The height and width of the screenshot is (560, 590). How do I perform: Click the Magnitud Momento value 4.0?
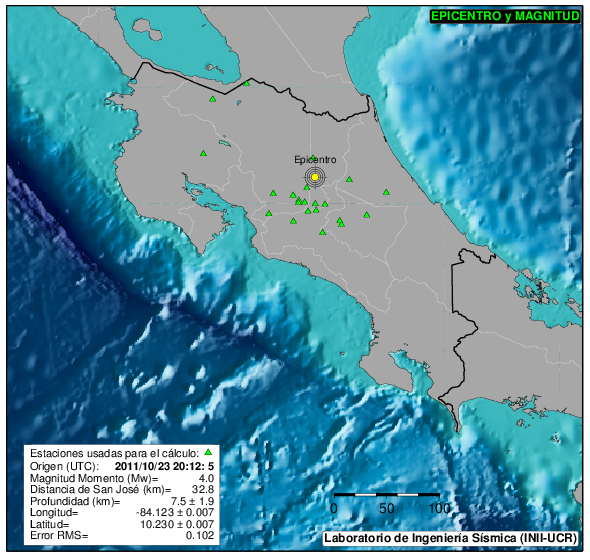click(x=206, y=478)
